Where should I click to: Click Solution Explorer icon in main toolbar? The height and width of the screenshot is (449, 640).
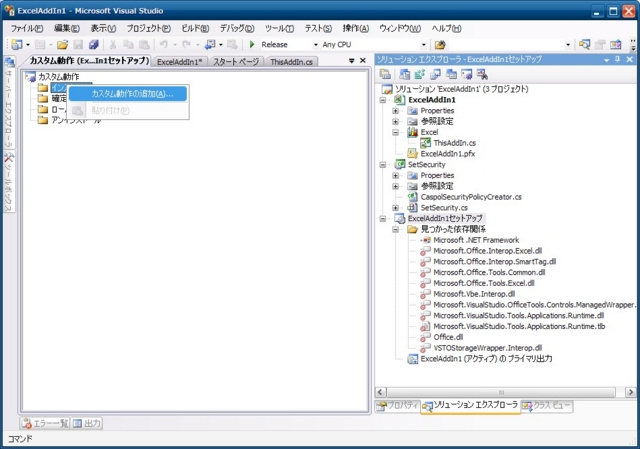(x=584, y=44)
